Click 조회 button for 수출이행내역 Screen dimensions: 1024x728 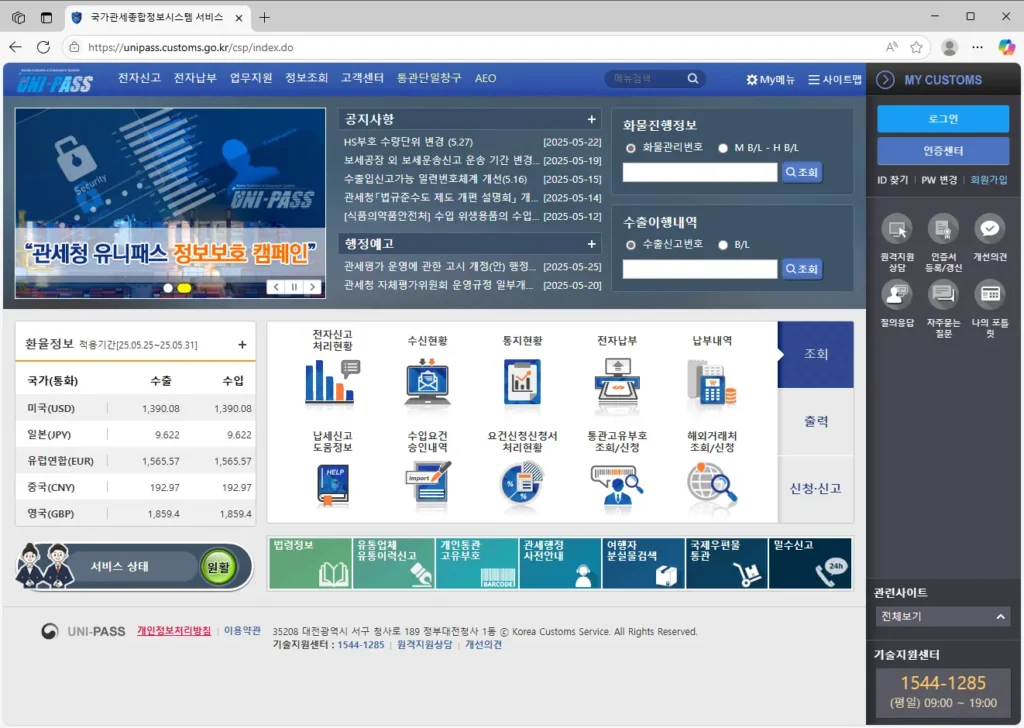(x=802, y=269)
